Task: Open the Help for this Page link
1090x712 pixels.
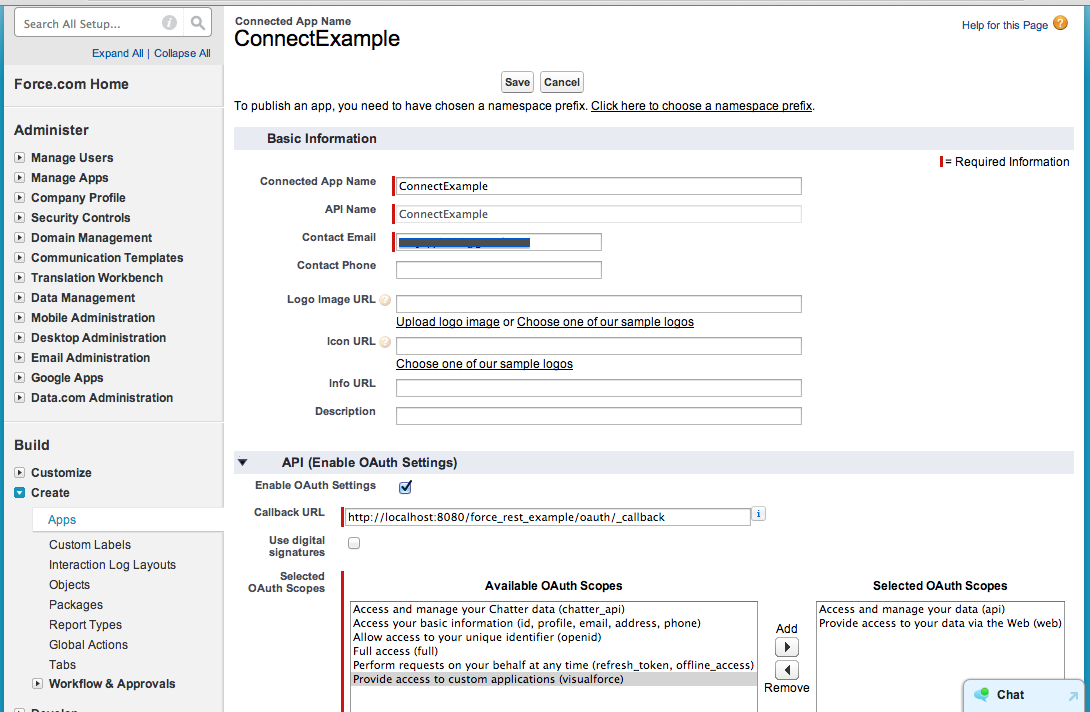Action: click(1004, 25)
